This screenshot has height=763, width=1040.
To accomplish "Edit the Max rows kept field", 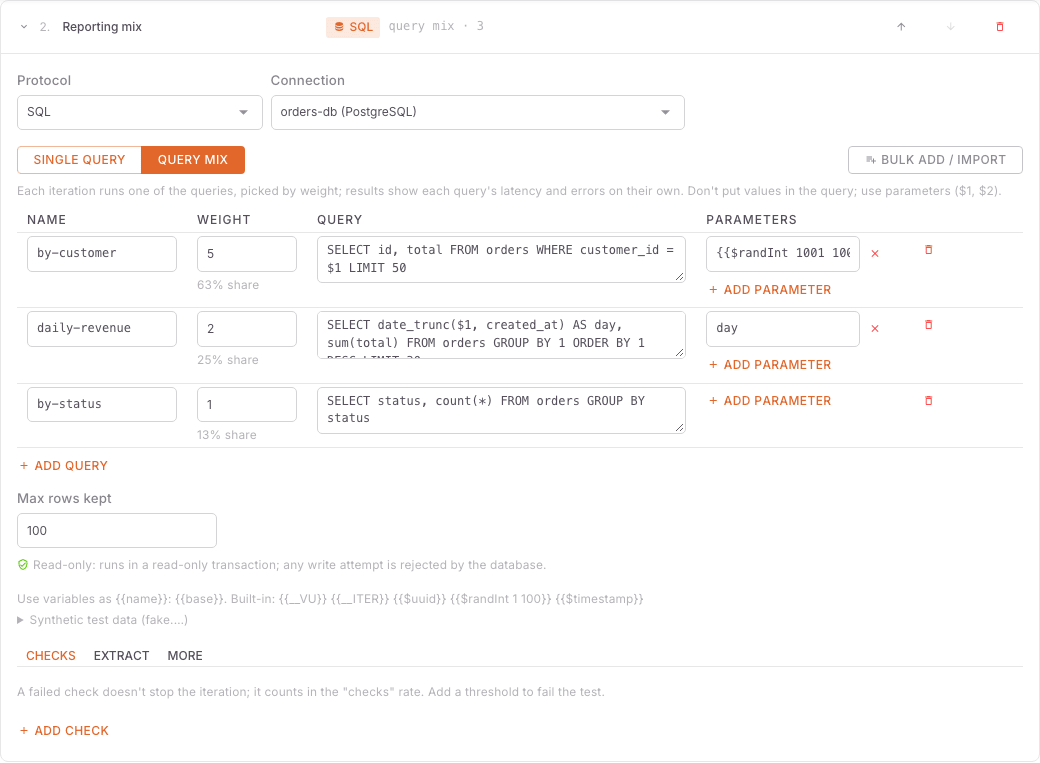I will tap(117, 531).
